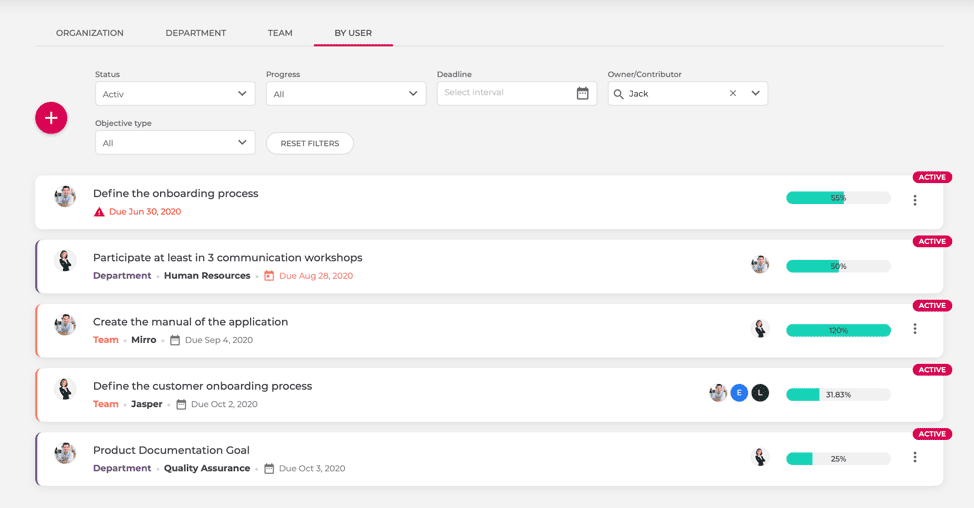The image size is (974, 508).
Task: Click owner avatar of Product Documentation Goal
Action: click(x=65, y=453)
